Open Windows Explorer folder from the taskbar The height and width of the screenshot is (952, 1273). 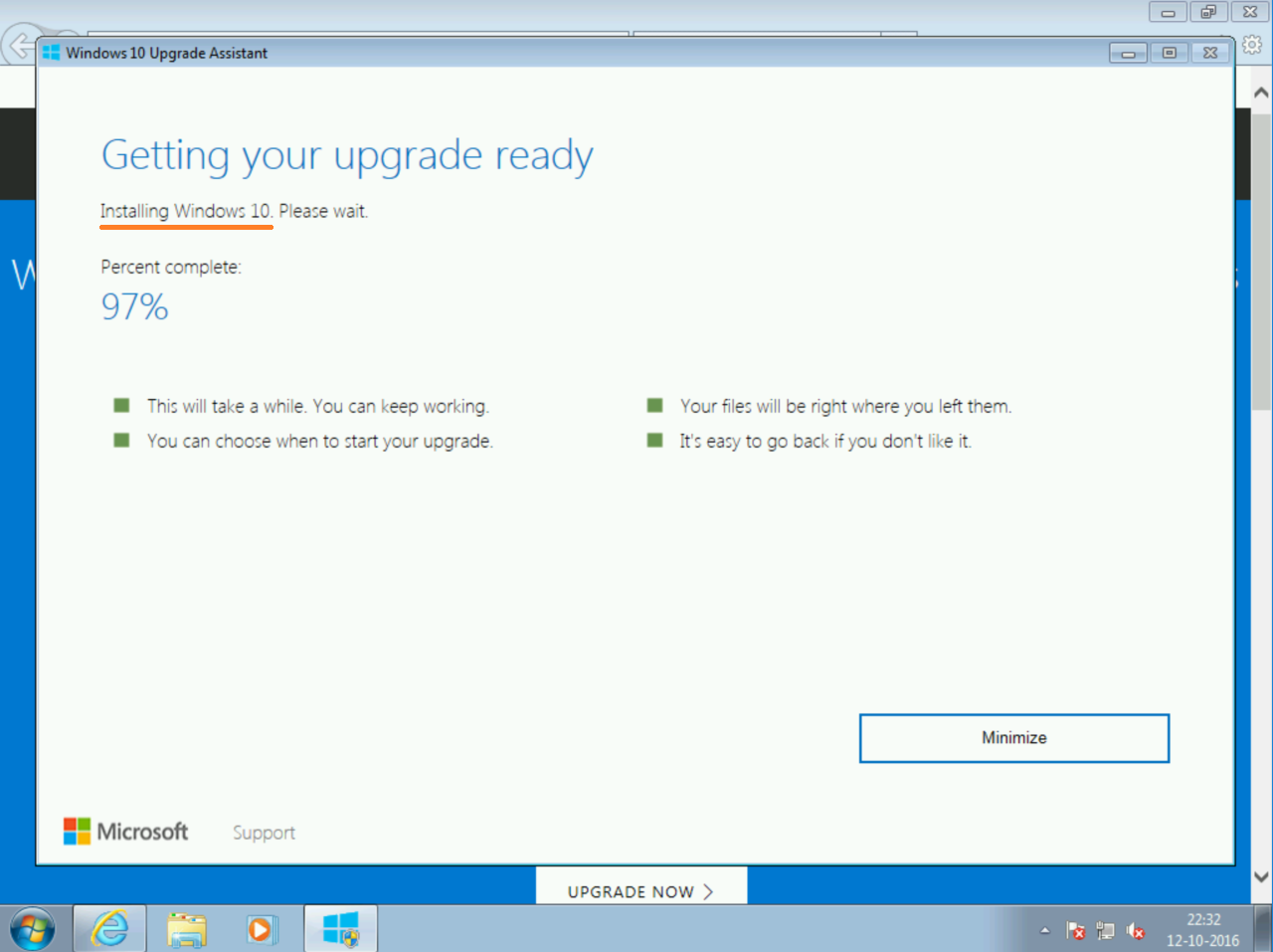click(x=186, y=930)
